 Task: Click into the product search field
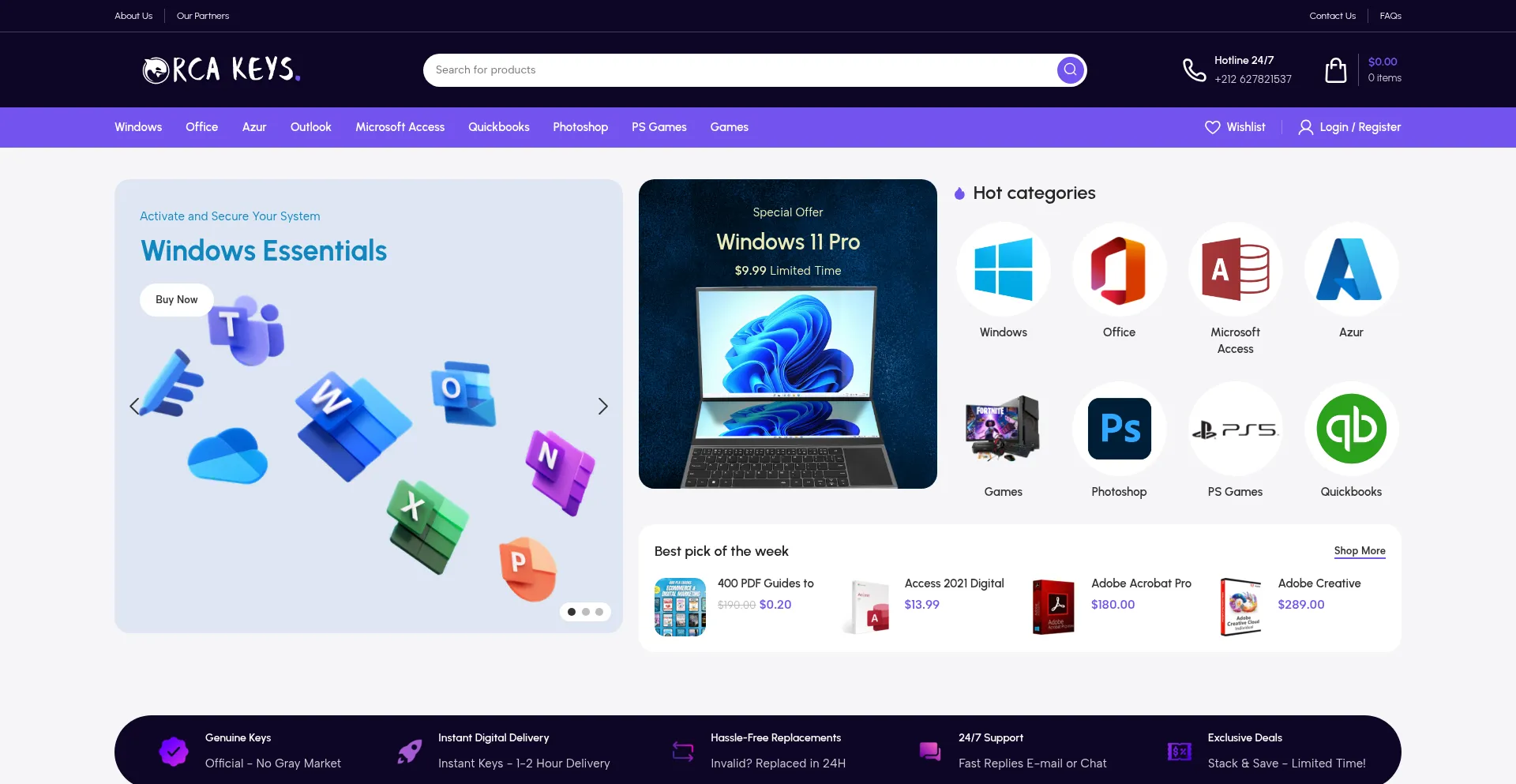pos(734,70)
